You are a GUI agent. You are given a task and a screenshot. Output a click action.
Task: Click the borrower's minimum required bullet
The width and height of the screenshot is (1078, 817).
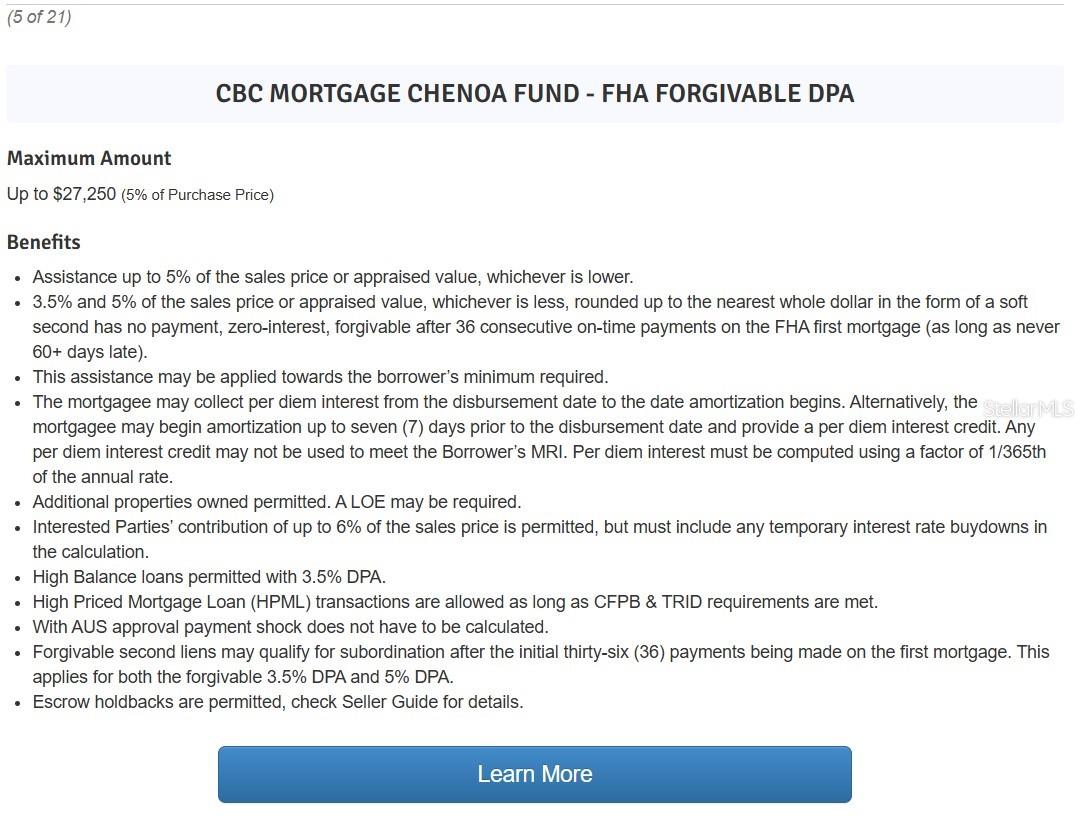click(x=320, y=377)
